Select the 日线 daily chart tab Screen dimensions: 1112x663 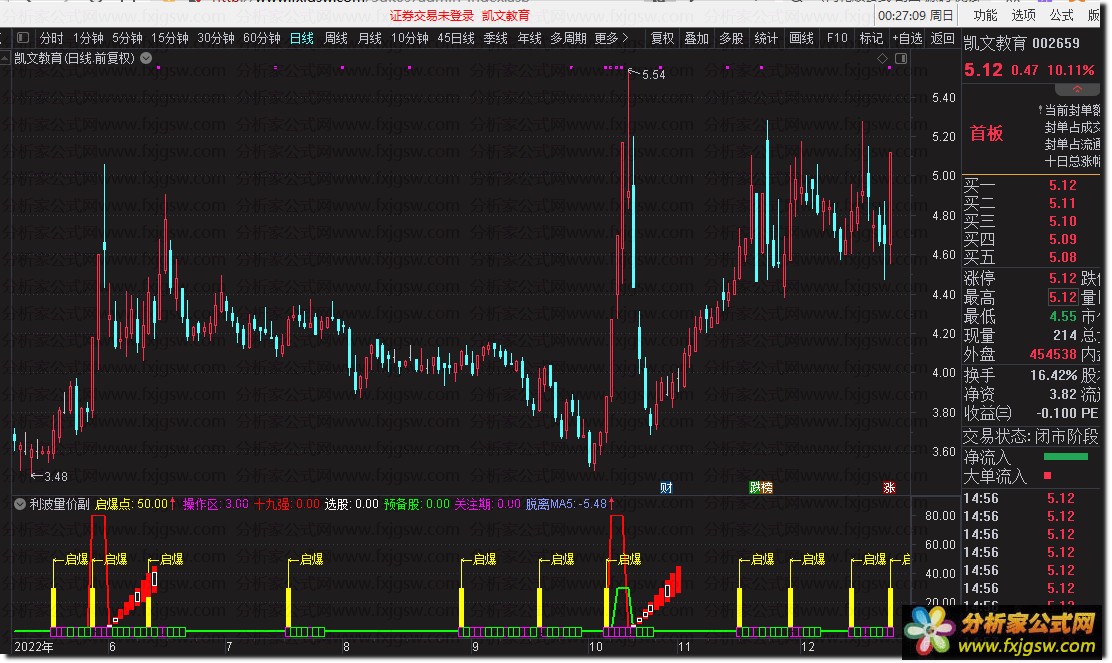click(x=301, y=38)
